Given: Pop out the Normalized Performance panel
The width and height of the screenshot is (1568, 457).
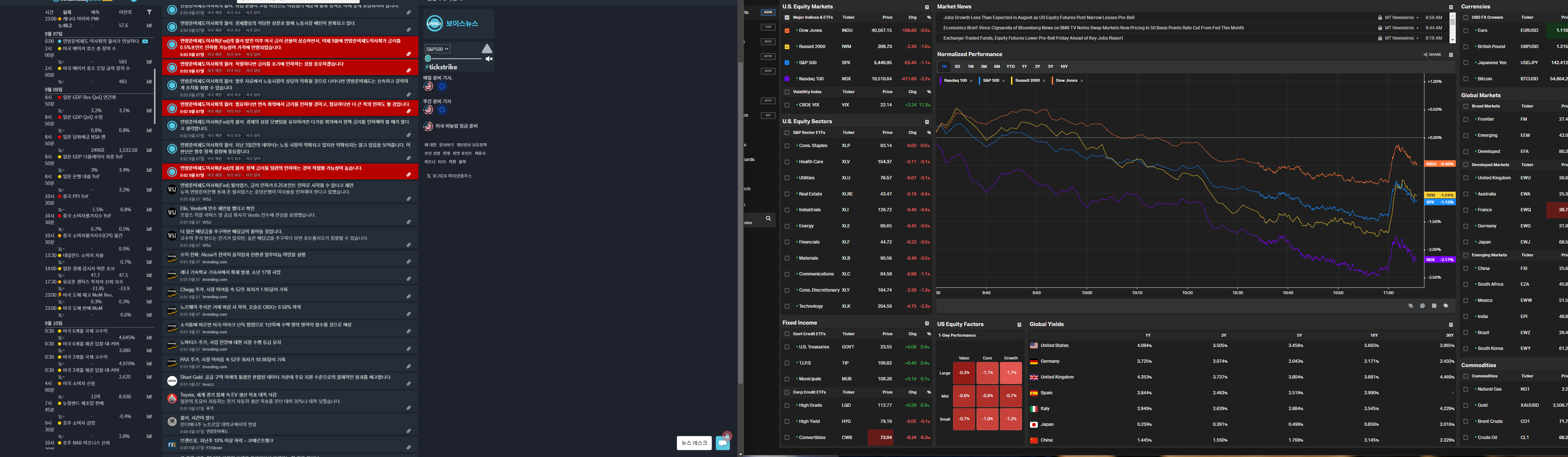Looking at the screenshot, I should coord(1451,55).
